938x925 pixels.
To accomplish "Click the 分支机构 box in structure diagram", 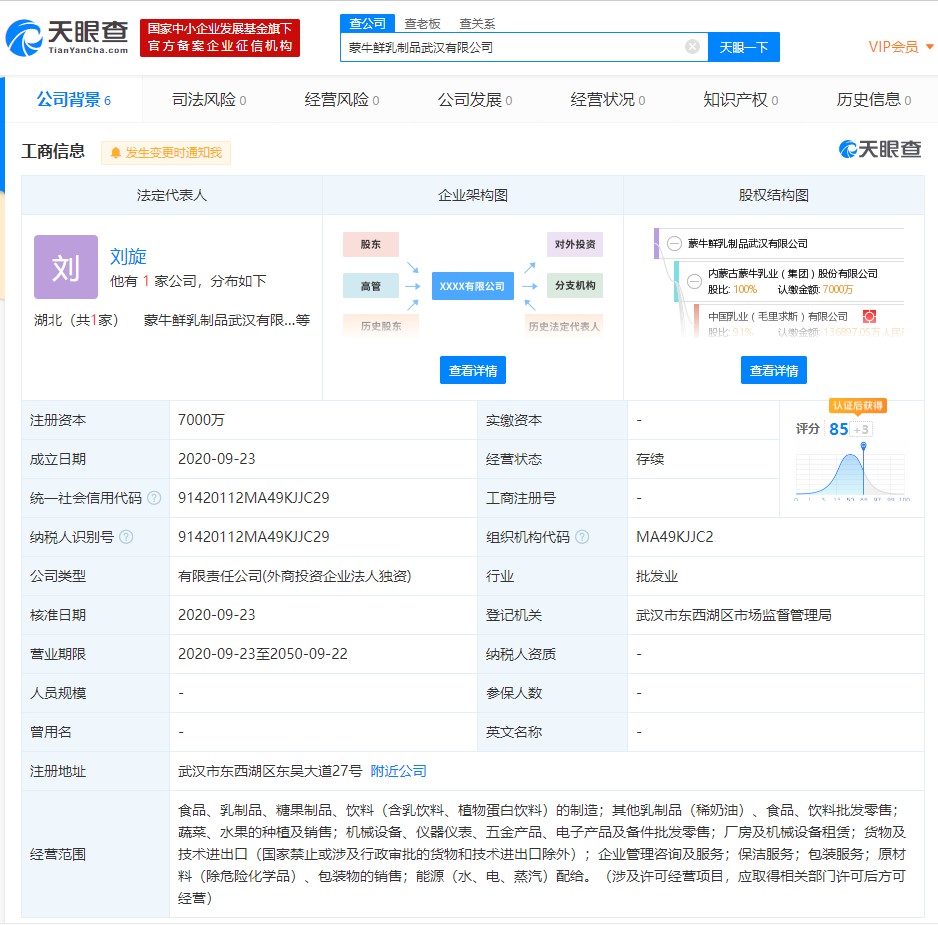I will pyautogui.click(x=574, y=285).
